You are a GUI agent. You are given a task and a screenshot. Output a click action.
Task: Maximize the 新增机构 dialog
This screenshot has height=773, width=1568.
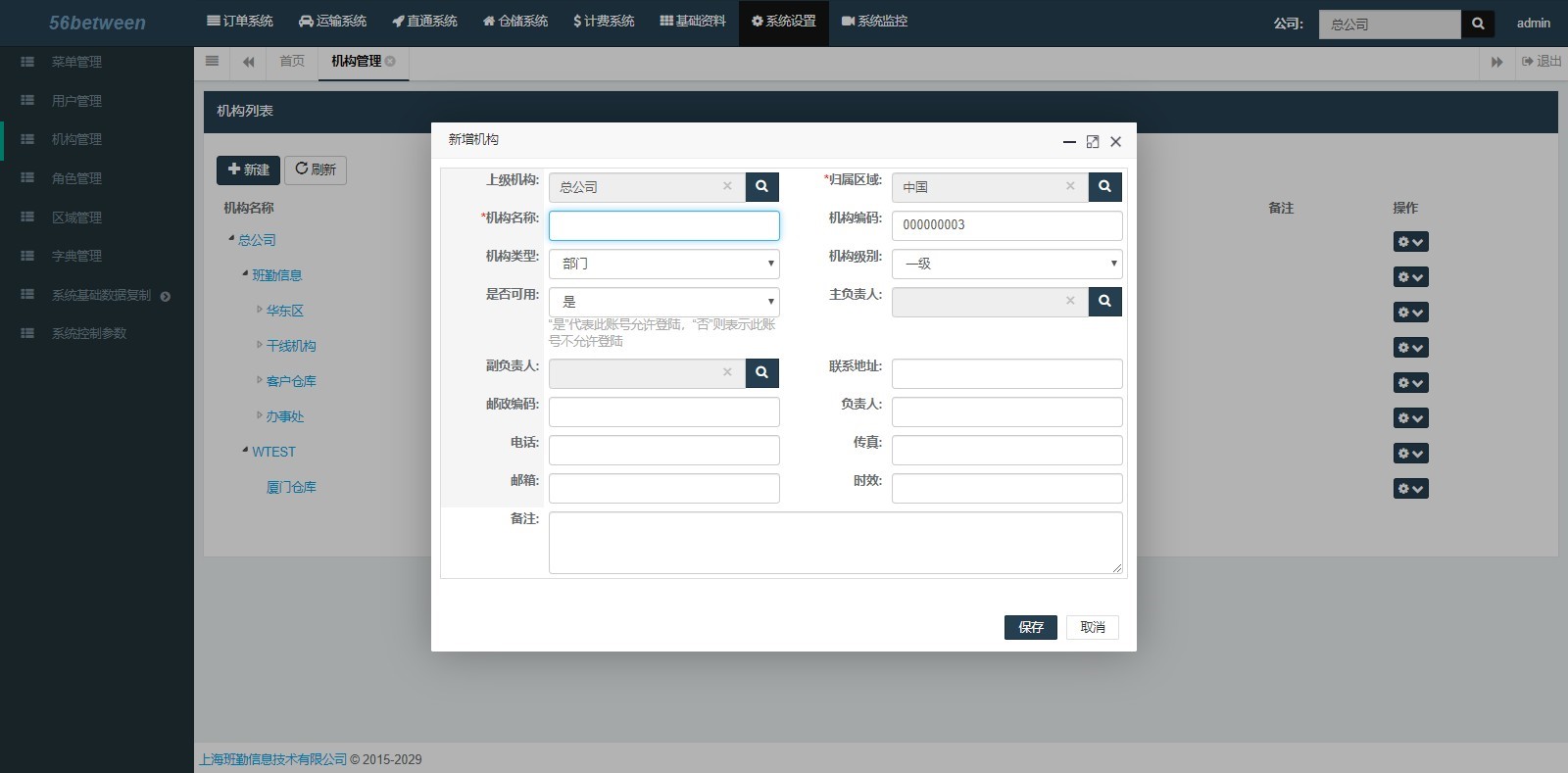click(1093, 142)
